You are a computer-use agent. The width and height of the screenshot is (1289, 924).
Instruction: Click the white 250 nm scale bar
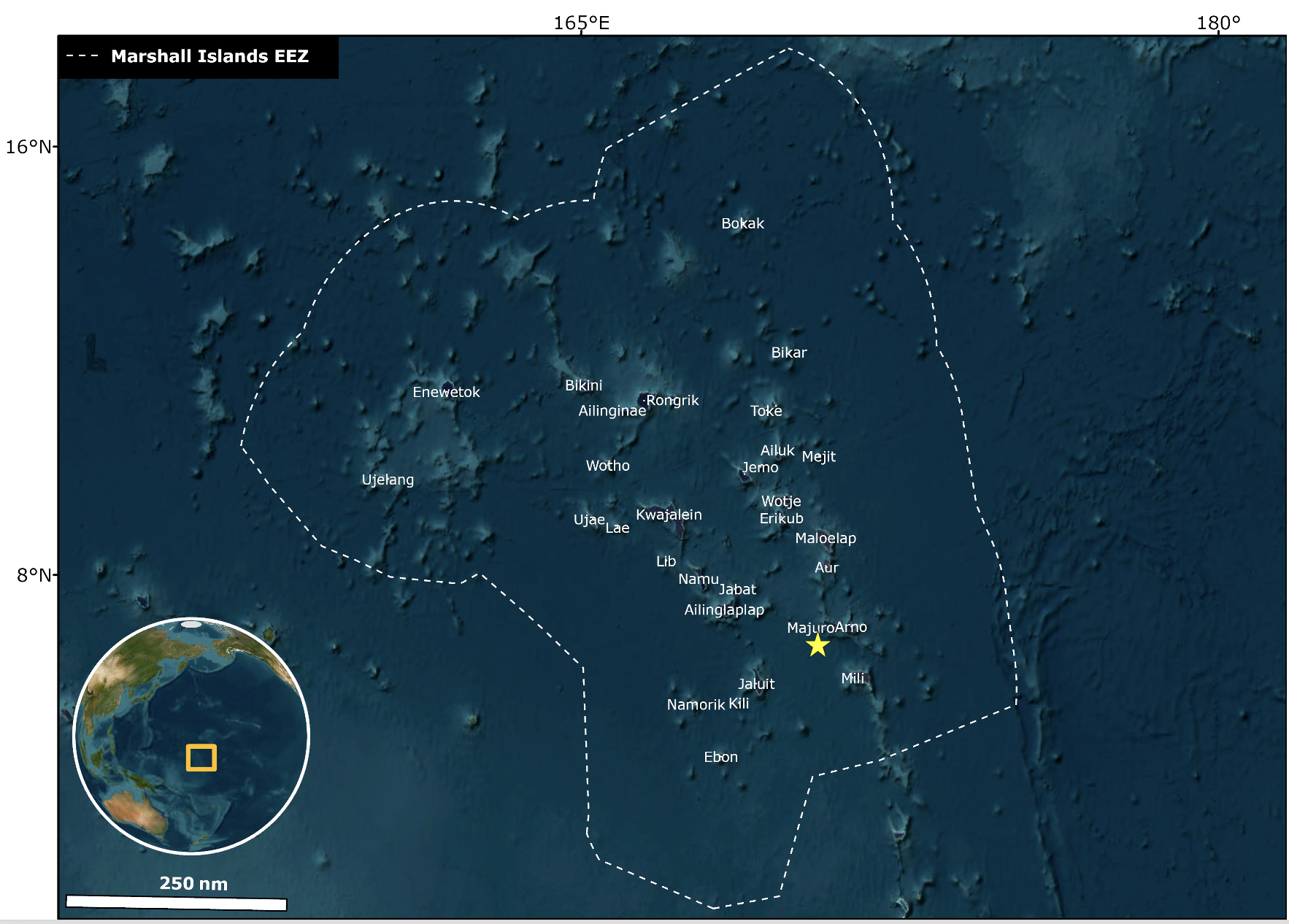pos(177,903)
